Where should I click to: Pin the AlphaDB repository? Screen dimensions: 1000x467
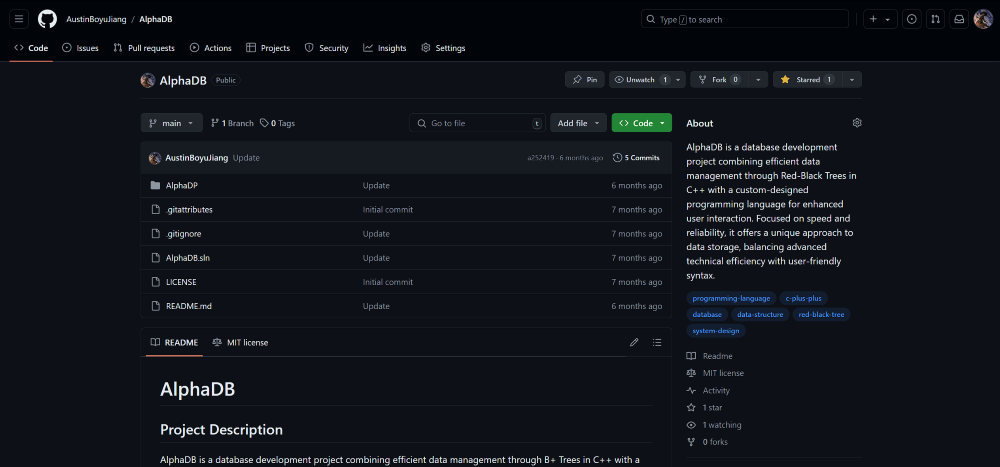pyautogui.click(x=585, y=79)
